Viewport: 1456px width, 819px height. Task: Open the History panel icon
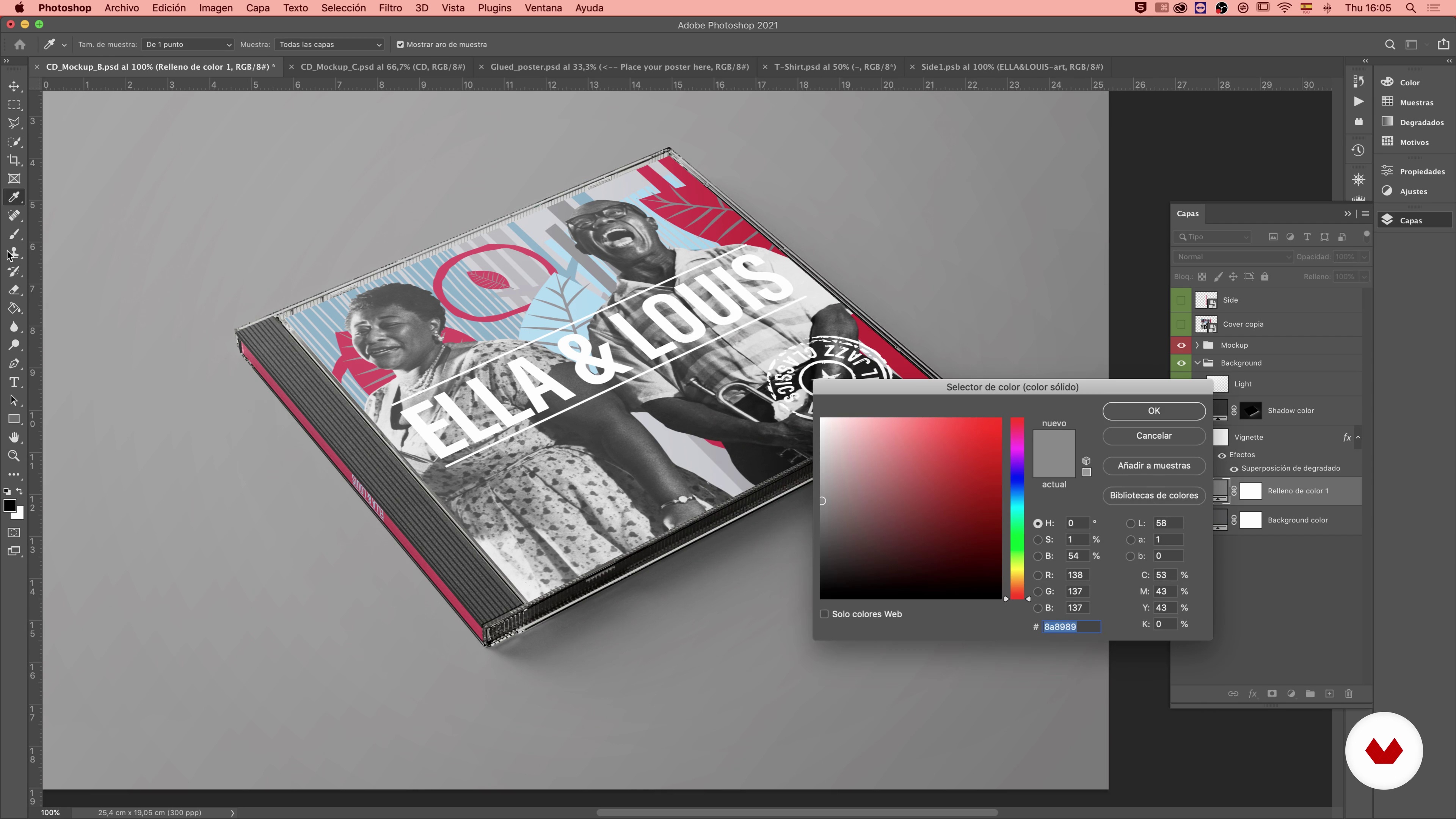click(1358, 151)
